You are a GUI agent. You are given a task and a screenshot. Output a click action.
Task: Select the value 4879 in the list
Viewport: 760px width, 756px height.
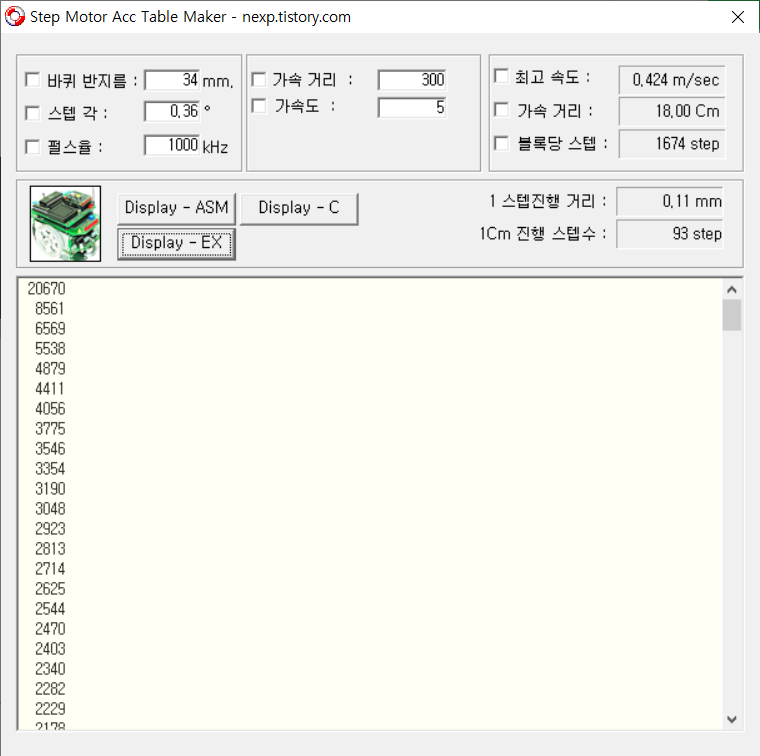pos(50,369)
